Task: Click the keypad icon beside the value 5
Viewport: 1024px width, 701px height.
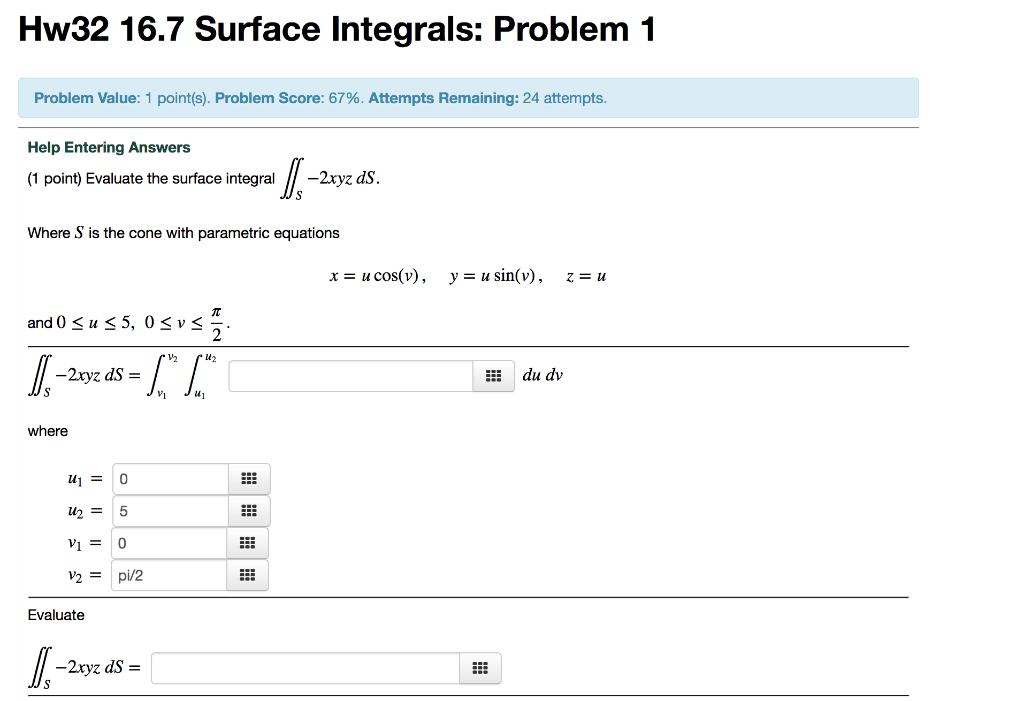Action: [247, 511]
